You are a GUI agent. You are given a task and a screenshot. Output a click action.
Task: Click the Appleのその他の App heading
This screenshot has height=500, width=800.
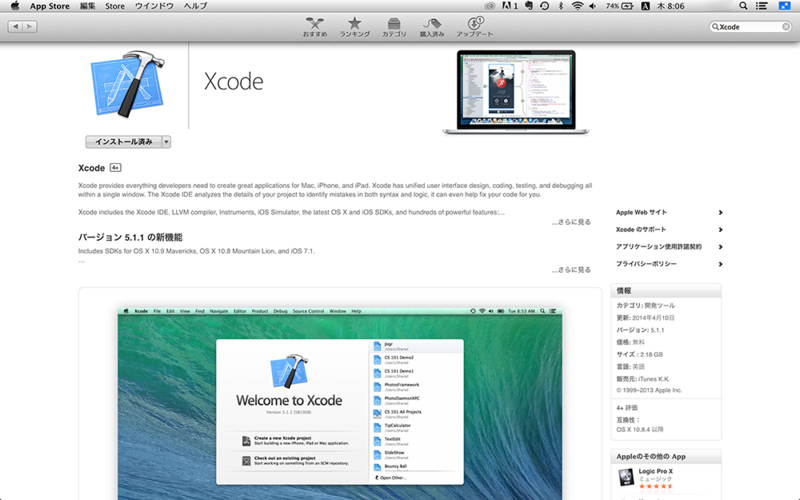(x=651, y=457)
